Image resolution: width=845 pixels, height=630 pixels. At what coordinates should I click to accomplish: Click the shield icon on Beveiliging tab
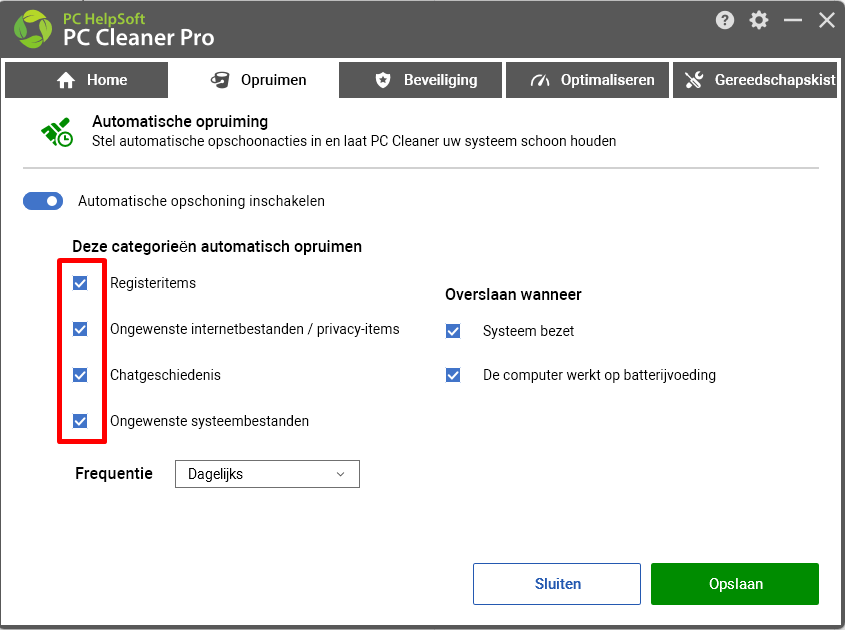point(383,80)
